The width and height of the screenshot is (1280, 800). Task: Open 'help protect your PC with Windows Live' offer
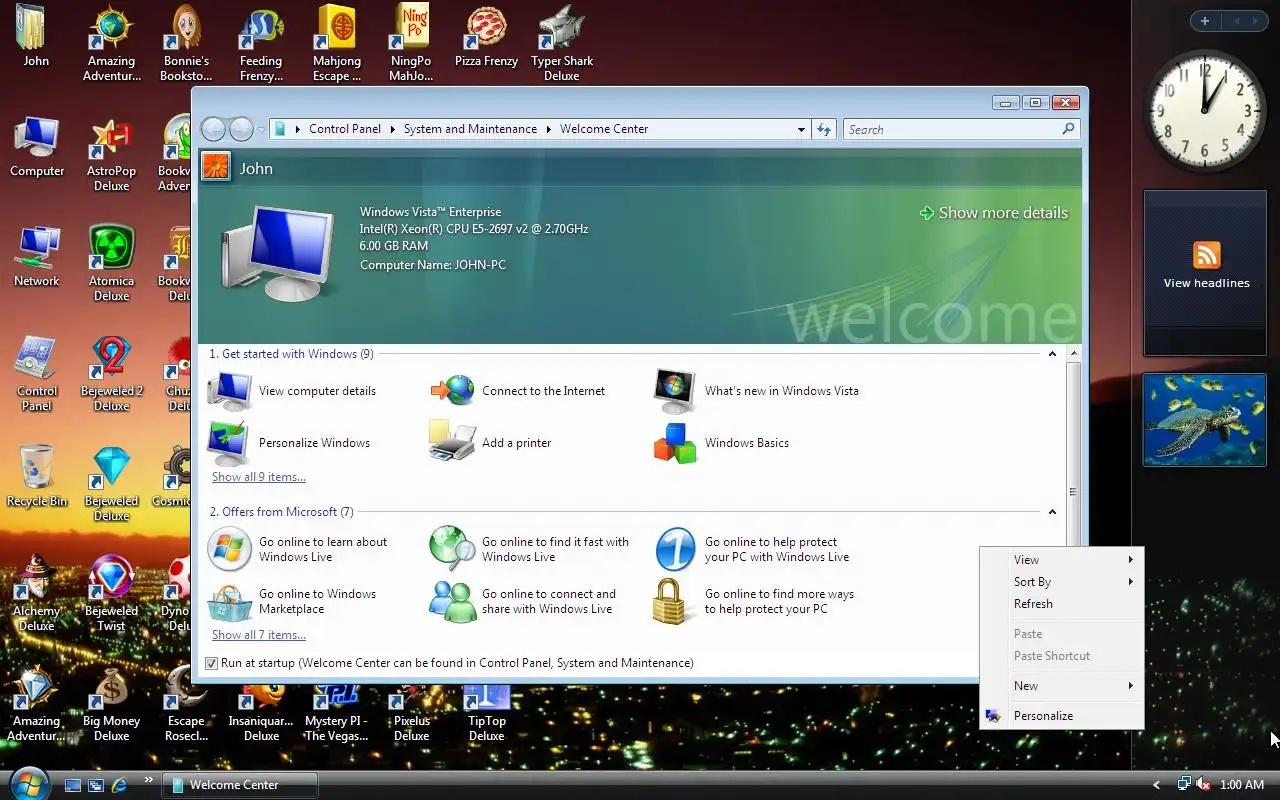pos(752,549)
